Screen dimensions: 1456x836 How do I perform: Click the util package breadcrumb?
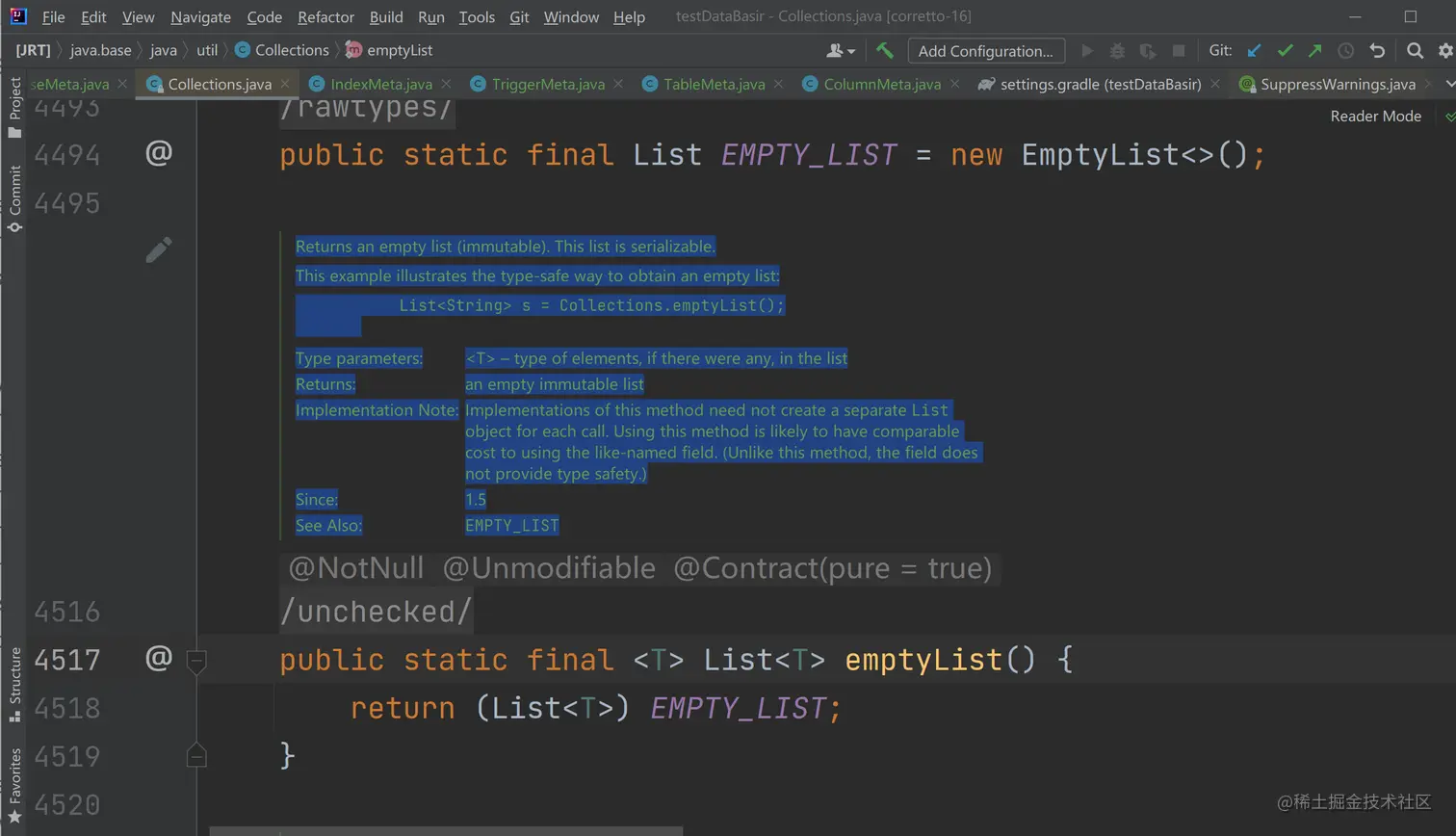point(207,50)
